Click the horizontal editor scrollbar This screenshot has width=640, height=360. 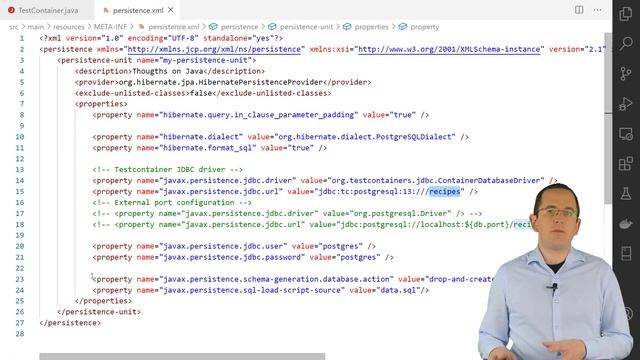[182, 356]
